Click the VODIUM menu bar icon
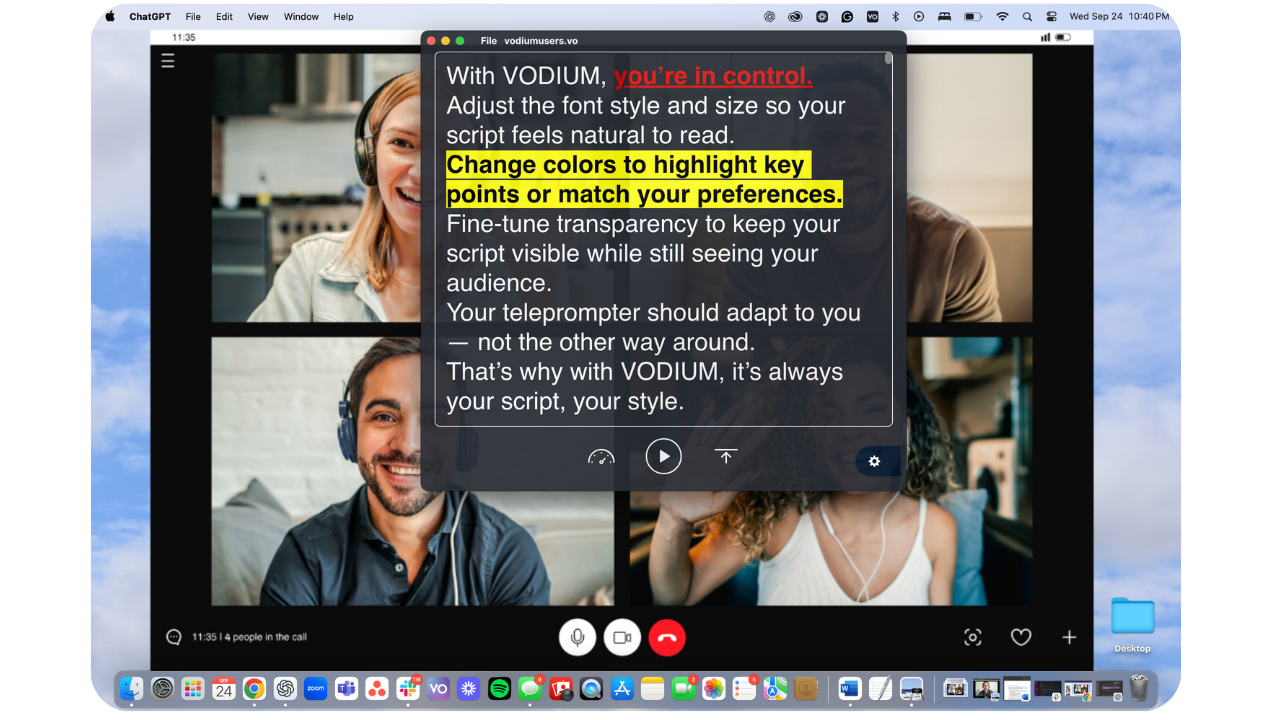Viewport: 1280px width, 720px height. coord(873,16)
